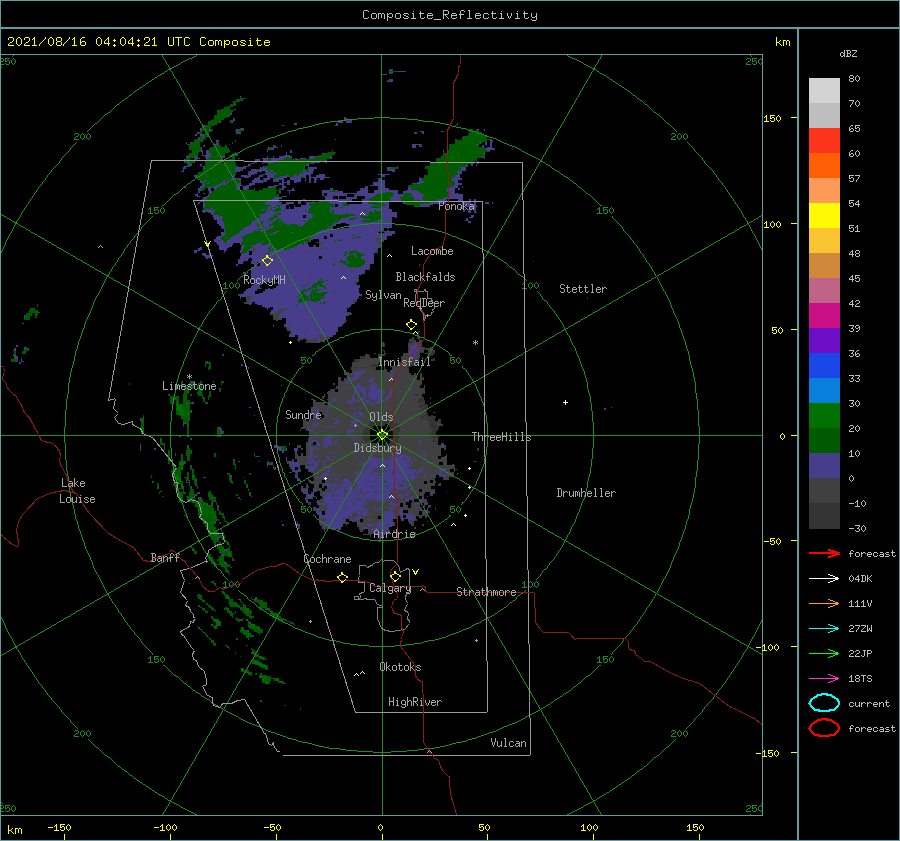Click the yellow diamond marker below Cochrane
This screenshot has height=841, width=900.
click(343, 578)
